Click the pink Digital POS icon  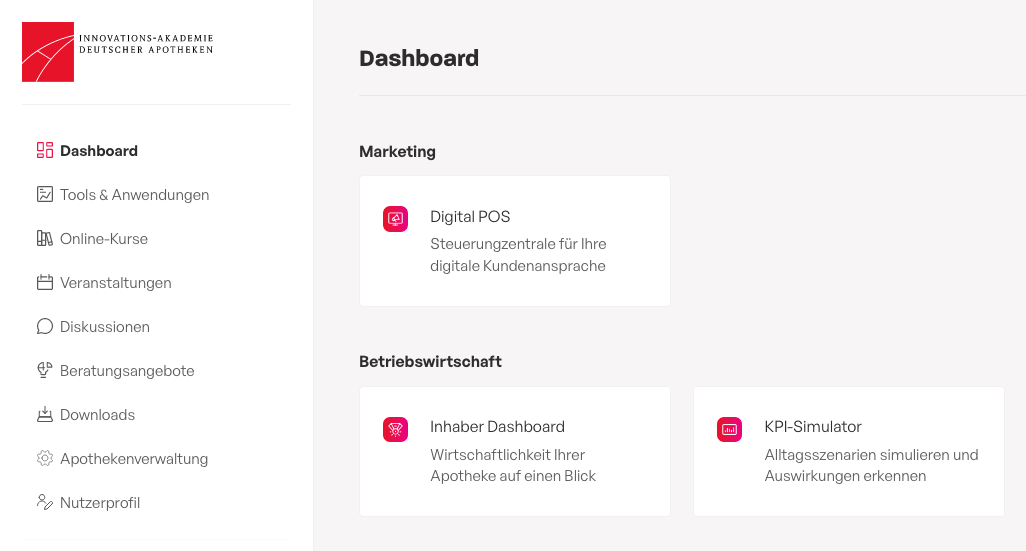point(395,219)
